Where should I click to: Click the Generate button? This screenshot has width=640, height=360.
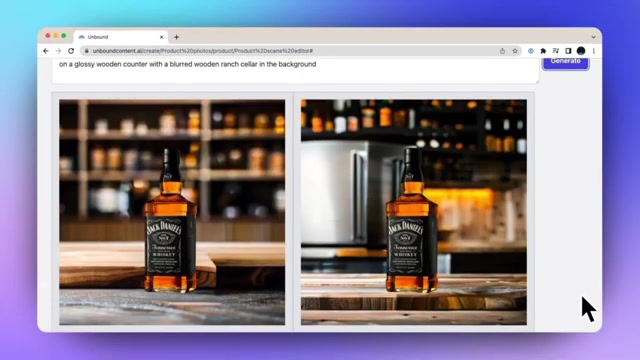coord(565,62)
